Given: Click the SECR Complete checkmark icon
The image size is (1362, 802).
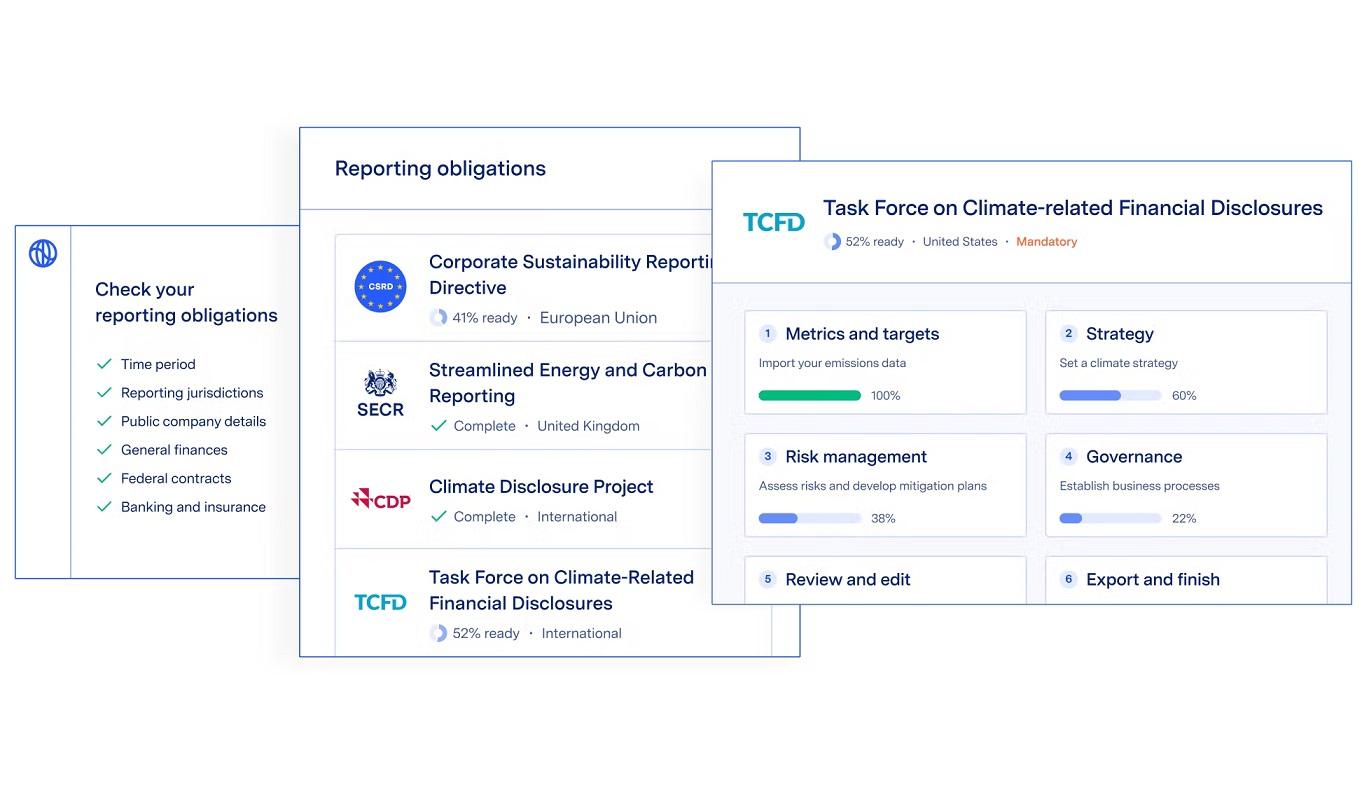Looking at the screenshot, I should click(x=438, y=426).
